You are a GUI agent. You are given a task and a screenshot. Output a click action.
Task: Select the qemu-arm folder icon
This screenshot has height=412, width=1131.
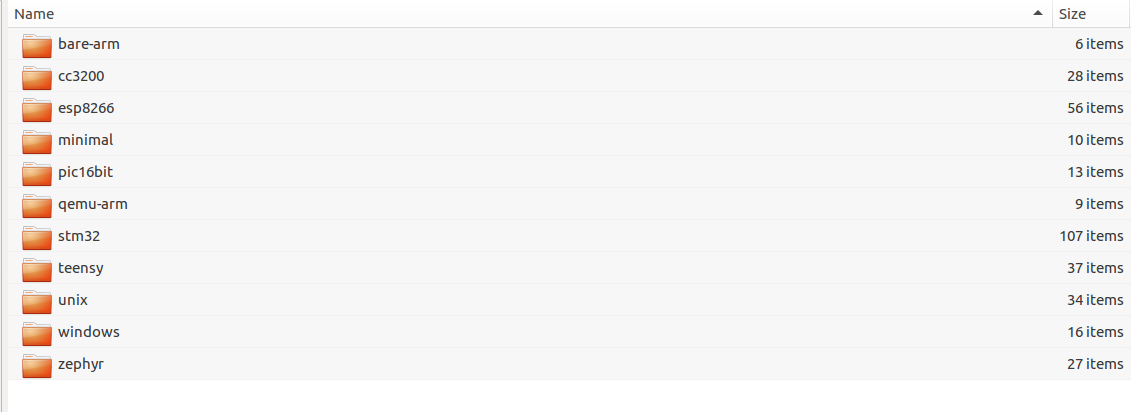coord(36,205)
